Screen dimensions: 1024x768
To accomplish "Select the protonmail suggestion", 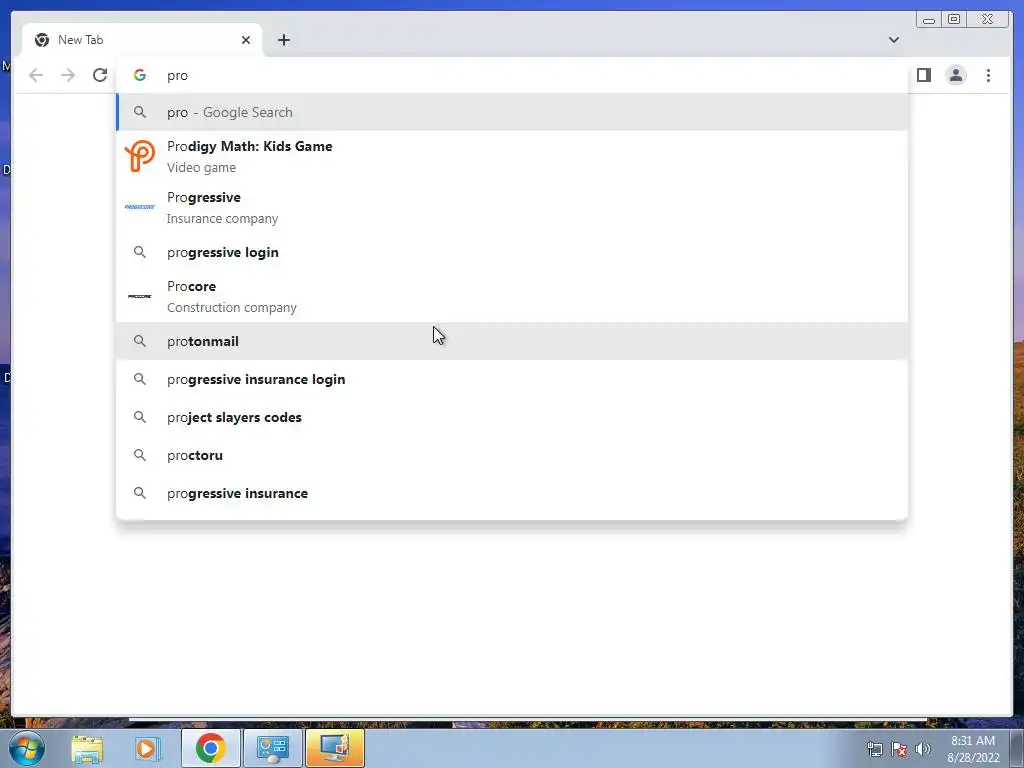I will pyautogui.click(x=512, y=341).
